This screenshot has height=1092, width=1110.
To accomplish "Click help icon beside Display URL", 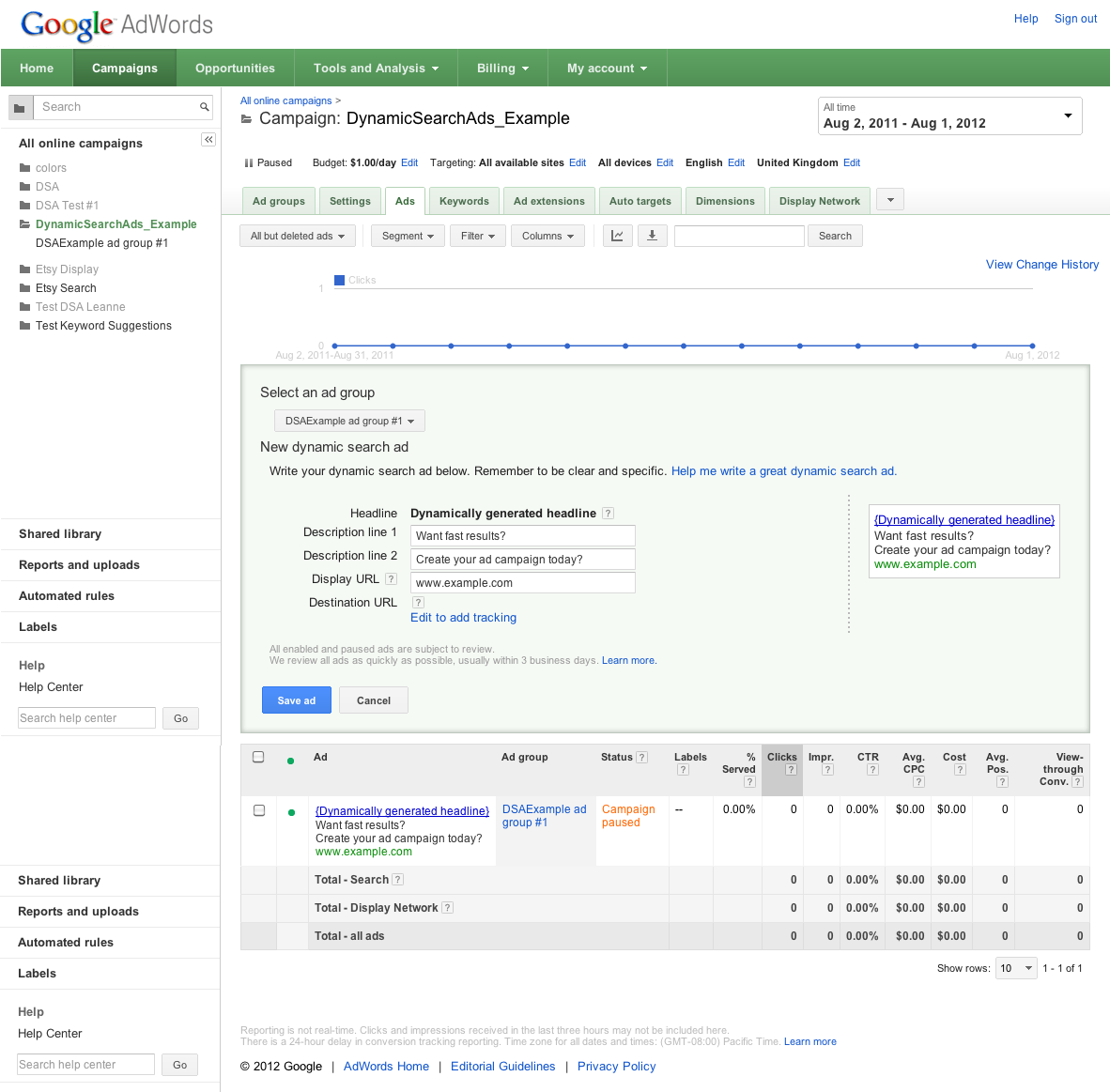I will coord(390,579).
